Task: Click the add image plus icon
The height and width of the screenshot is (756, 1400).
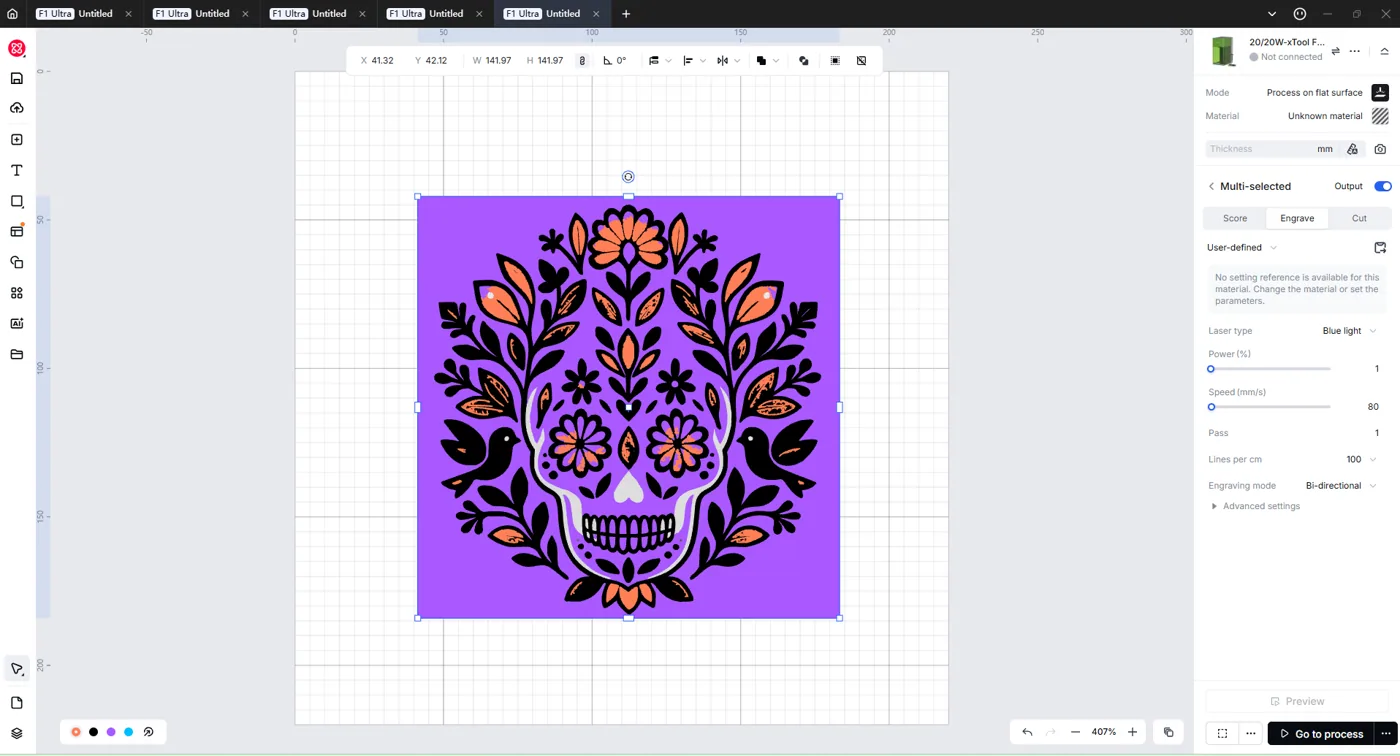Action: (16, 140)
